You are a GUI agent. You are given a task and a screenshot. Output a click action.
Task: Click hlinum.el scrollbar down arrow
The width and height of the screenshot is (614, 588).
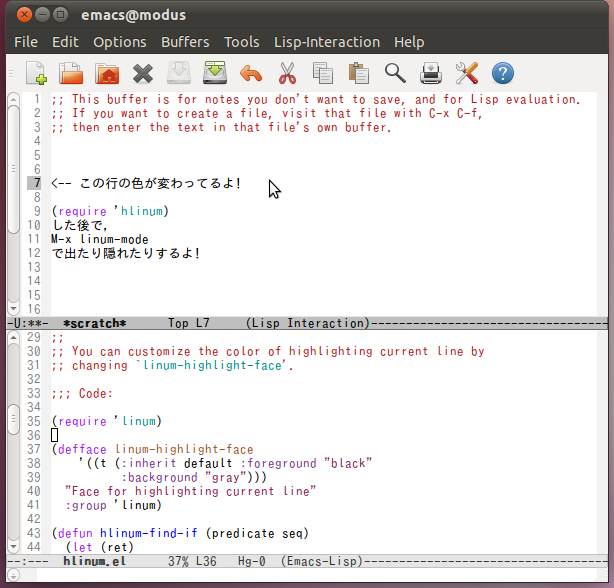[13, 546]
